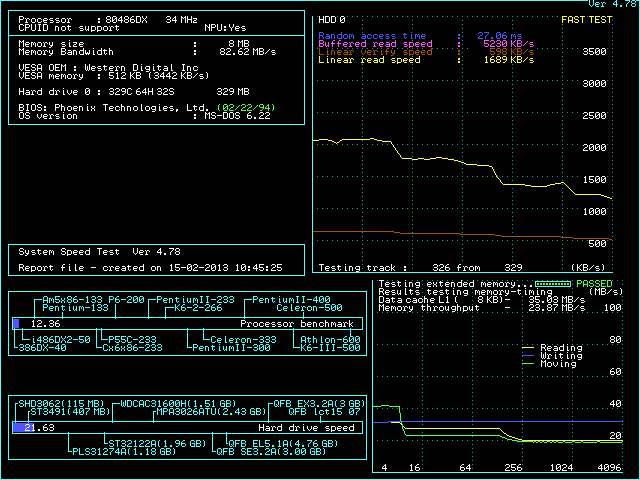Click the SHD3062(115 MB) drive reference
The height and width of the screenshot is (480, 640).
click(x=62, y=404)
